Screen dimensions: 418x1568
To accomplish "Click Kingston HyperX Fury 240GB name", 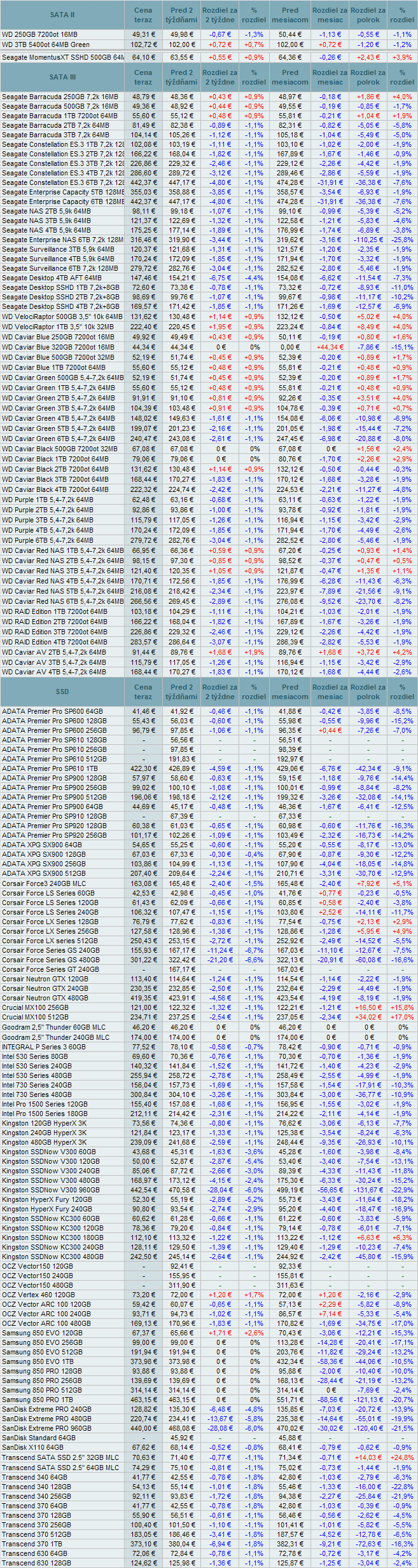I will pyautogui.click(x=47, y=1210).
